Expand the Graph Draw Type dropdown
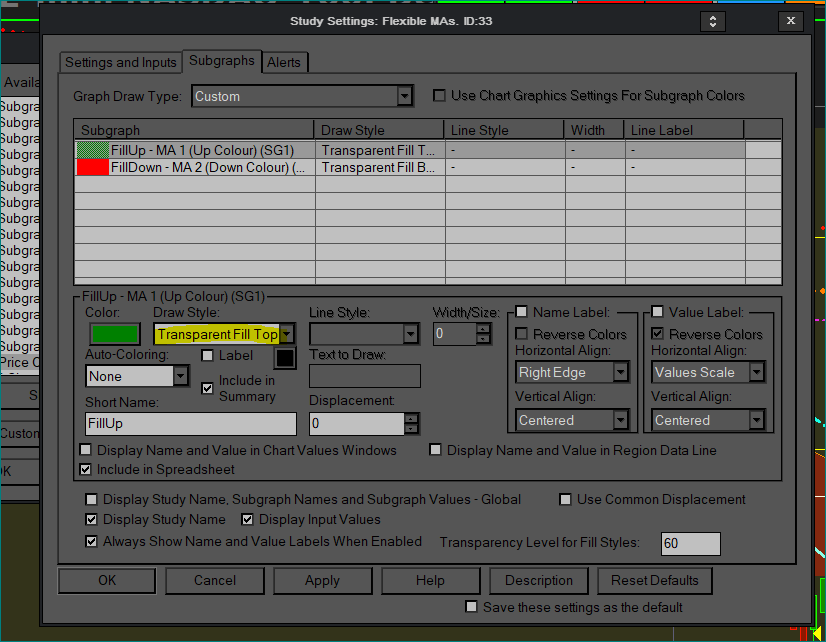The width and height of the screenshot is (826, 642). pyautogui.click(x=404, y=97)
